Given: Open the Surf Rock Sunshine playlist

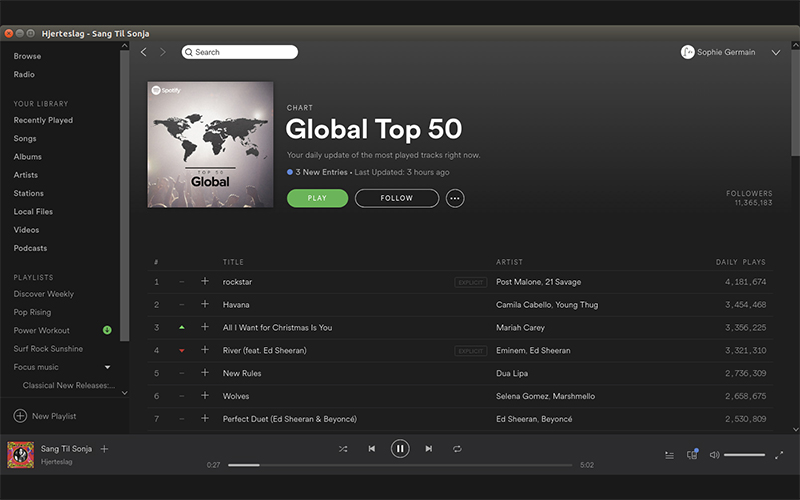Looking at the screenshot, I should click(x=48, y=349).
